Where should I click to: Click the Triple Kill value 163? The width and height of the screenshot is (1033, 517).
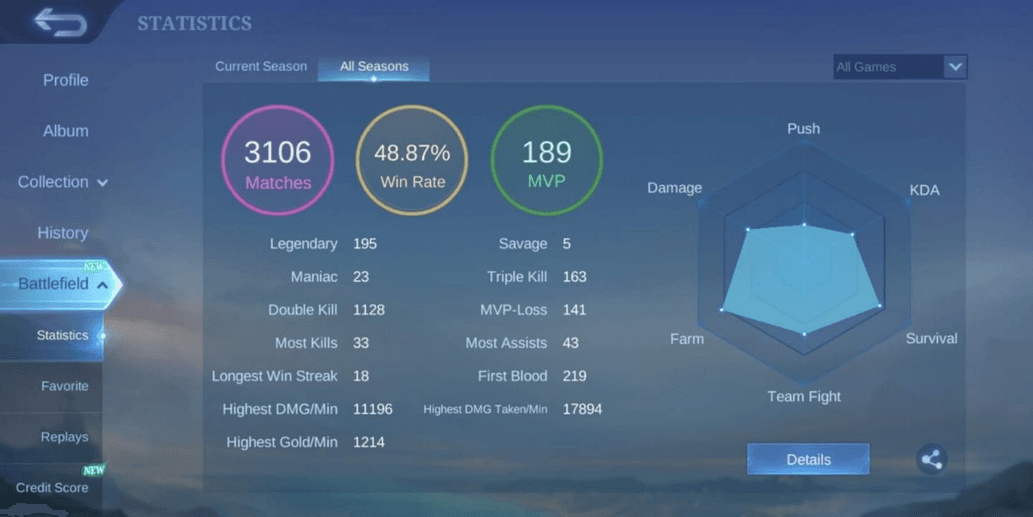(x=574, y=277)
